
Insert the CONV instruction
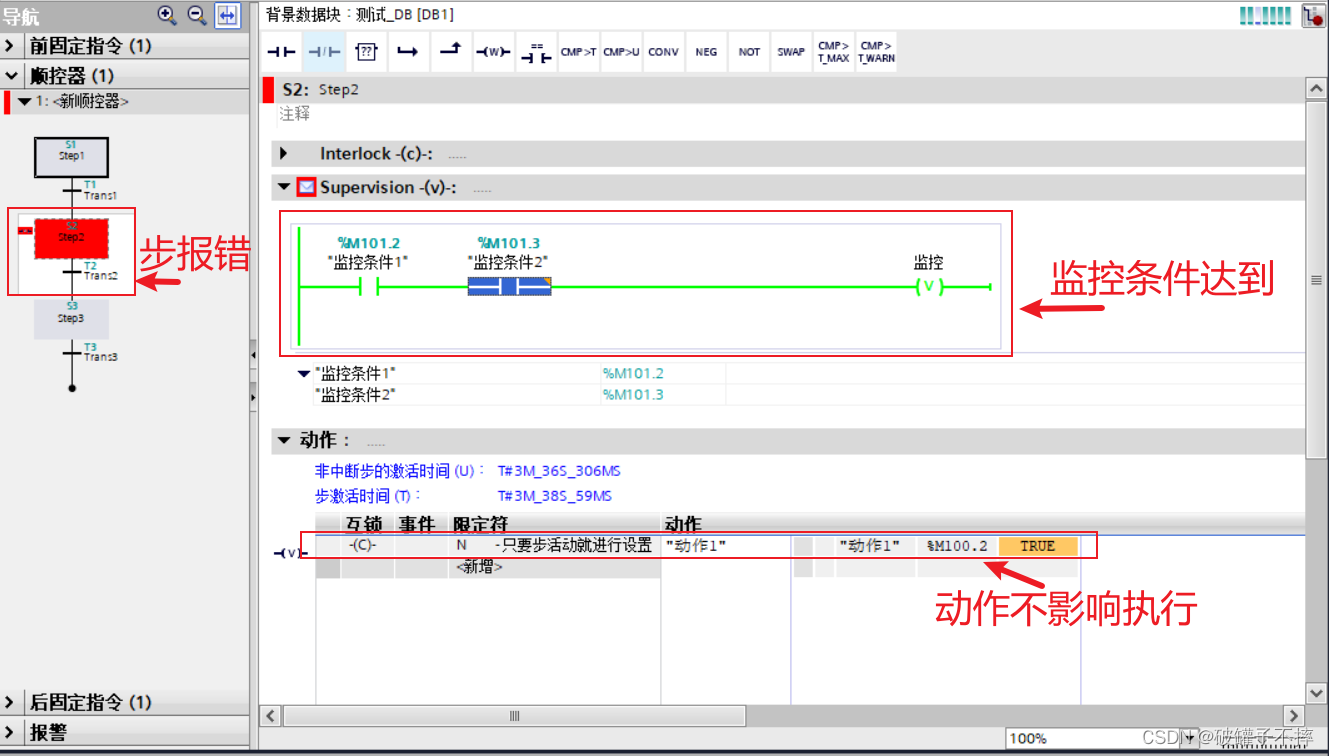[663, 52]
